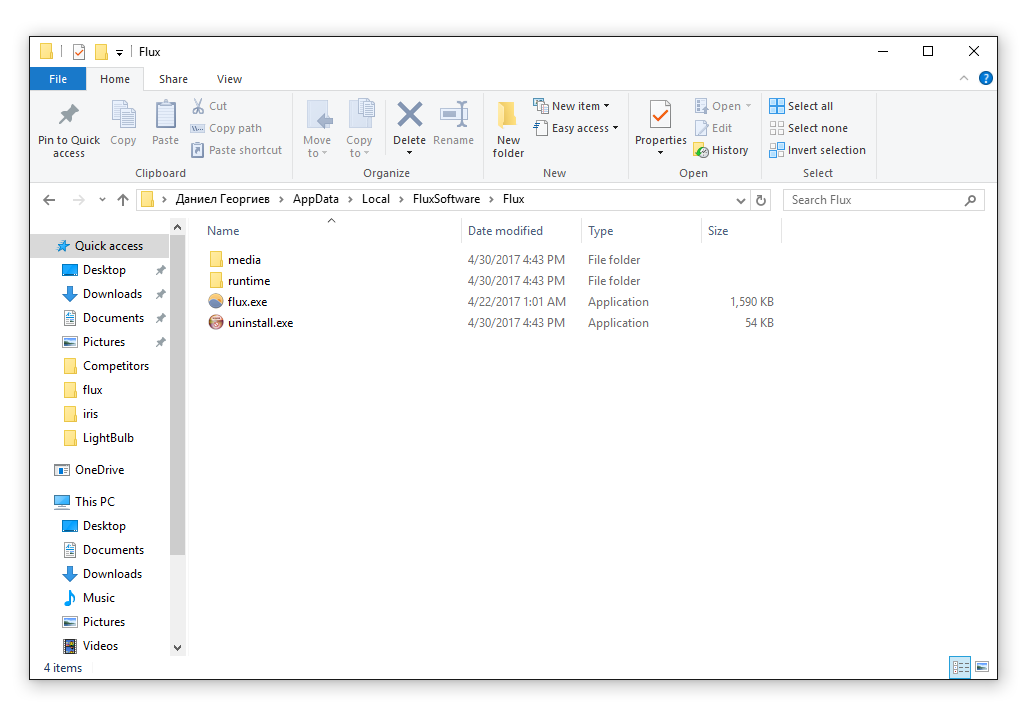Open Videos under This PC
Viewport: 1027px width, 713px height.
(x=100, y=646)
